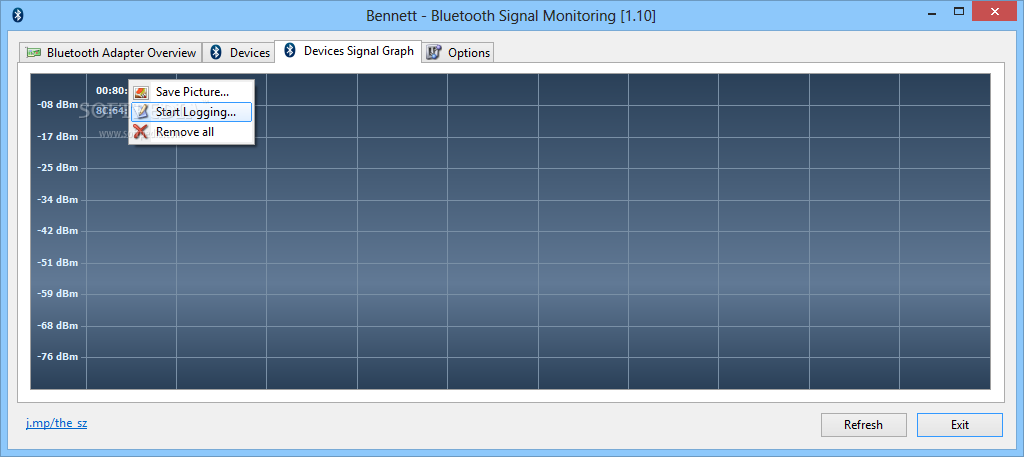Click the Save Picture menu icon

click(x=141, y=93)
